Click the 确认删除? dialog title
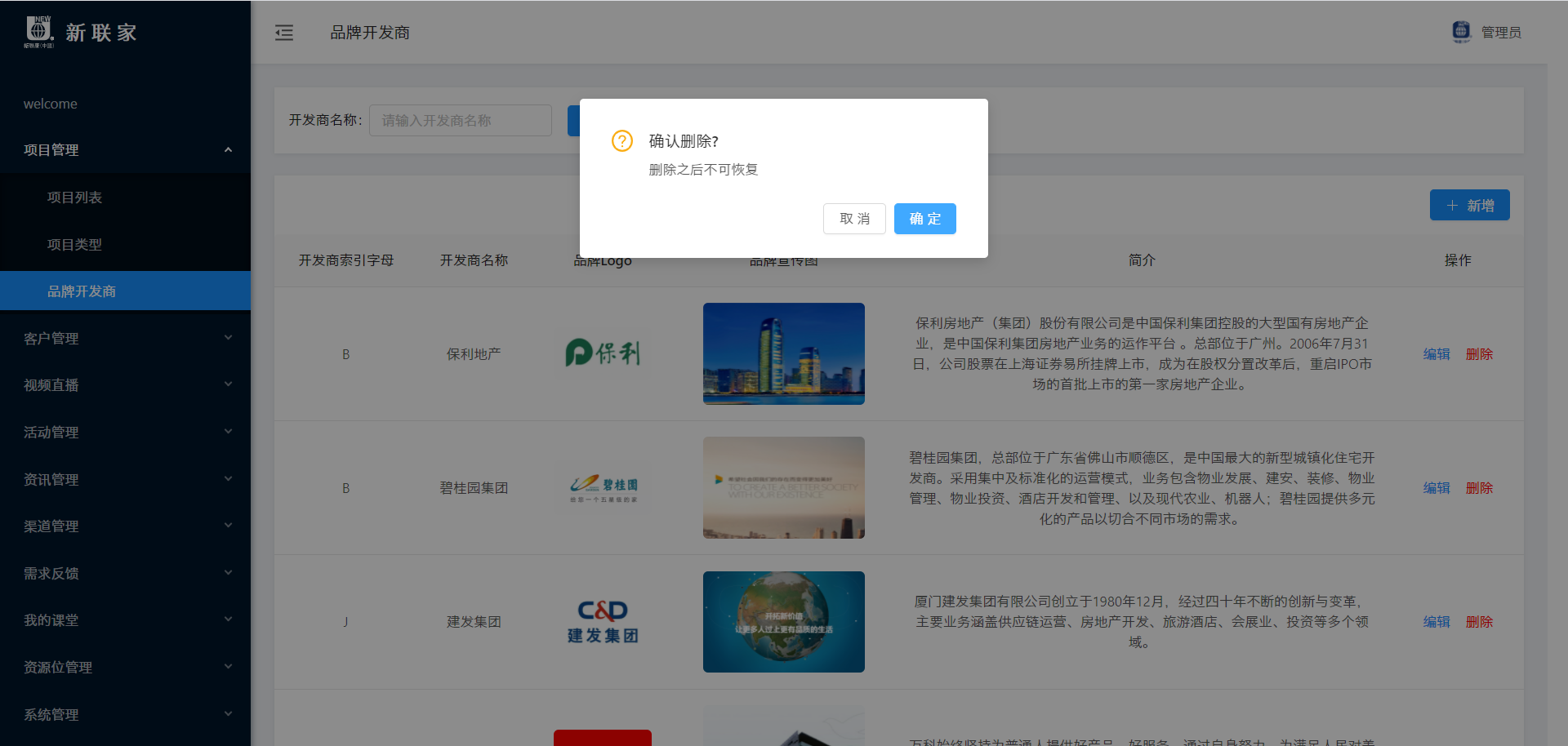 tap(684, 141)
